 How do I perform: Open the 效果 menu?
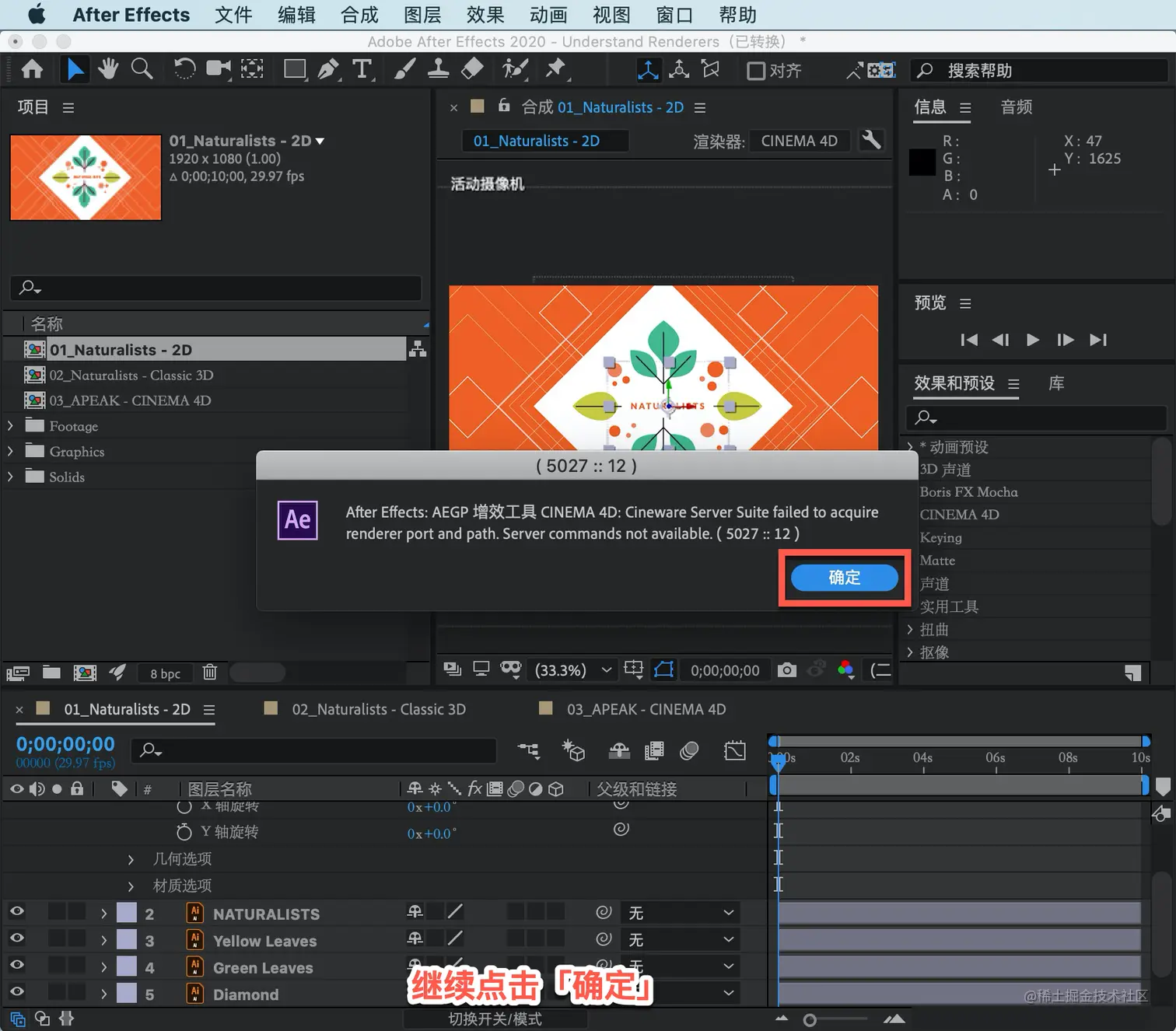485,15
